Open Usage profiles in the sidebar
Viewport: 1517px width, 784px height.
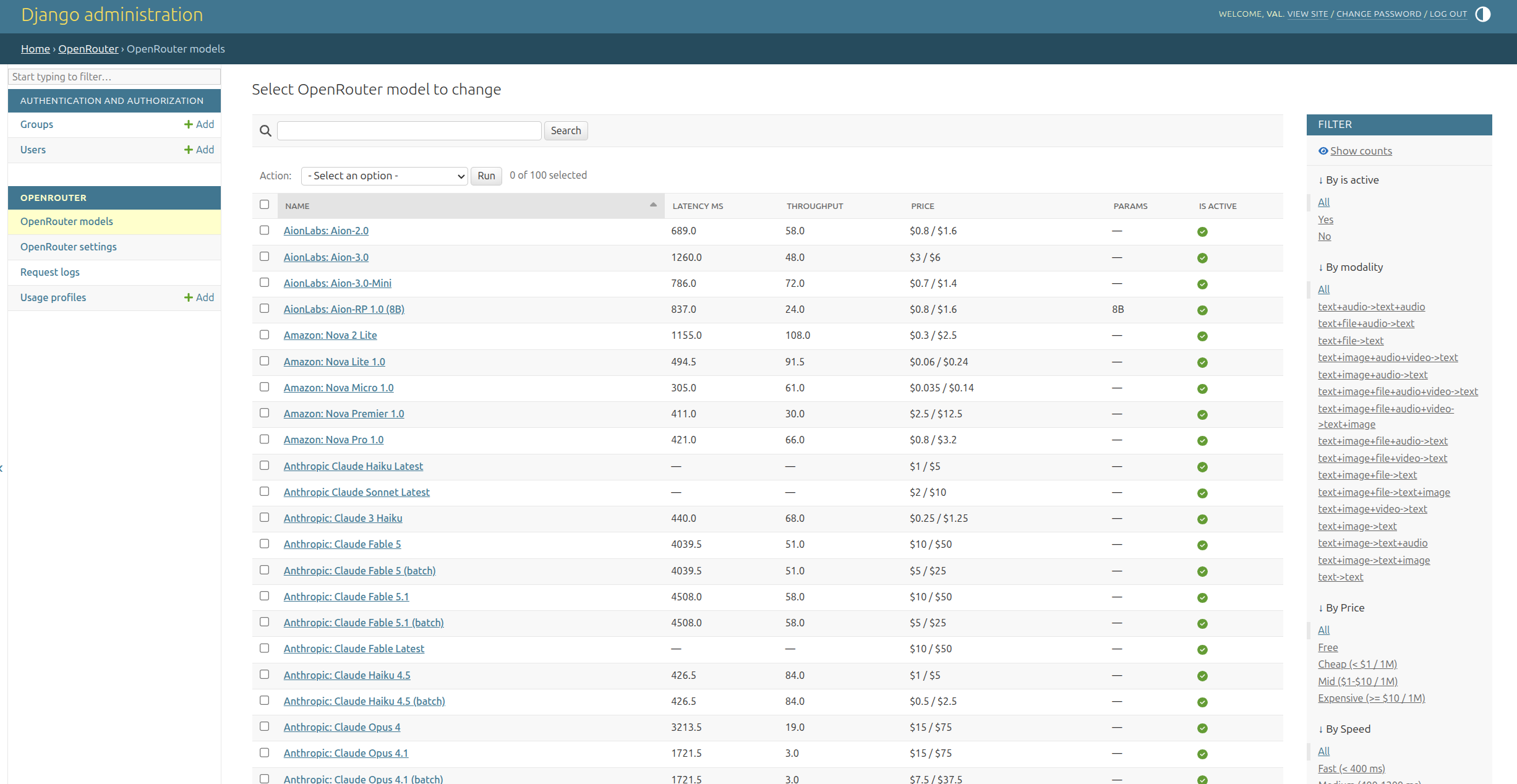[53, 297]
